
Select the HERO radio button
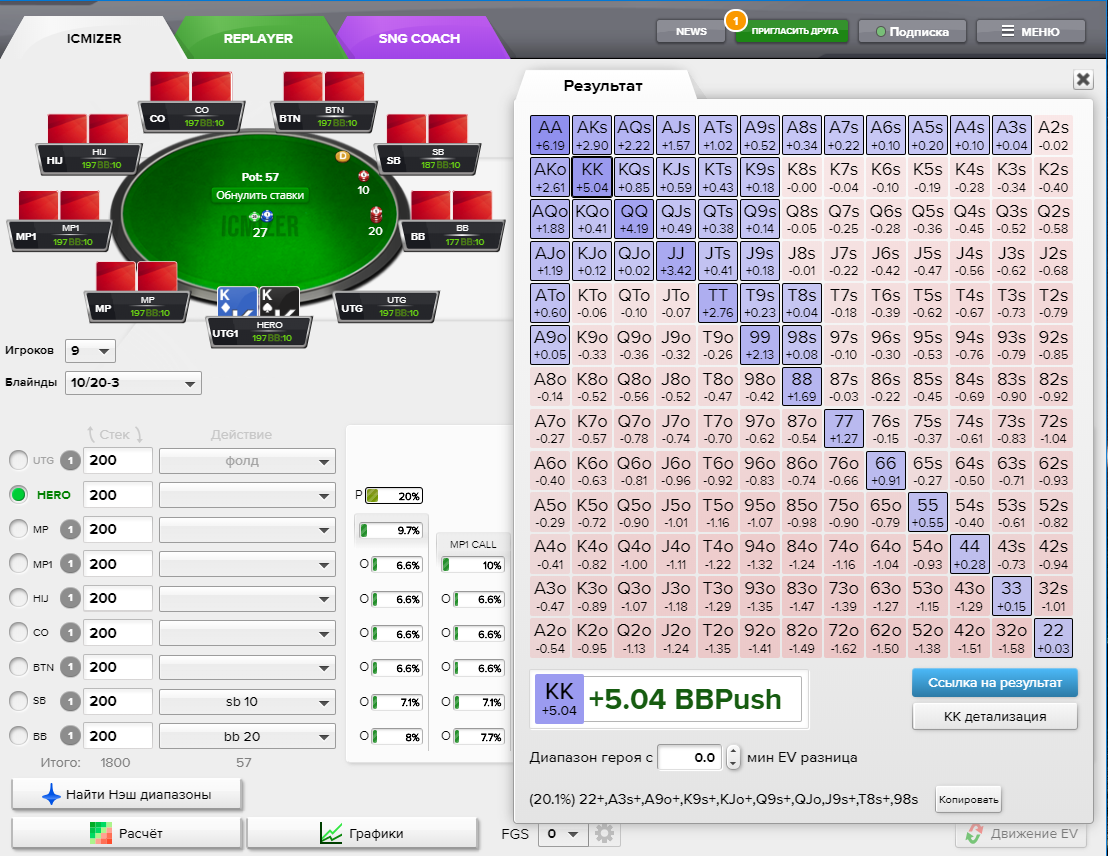click(18, 495)
